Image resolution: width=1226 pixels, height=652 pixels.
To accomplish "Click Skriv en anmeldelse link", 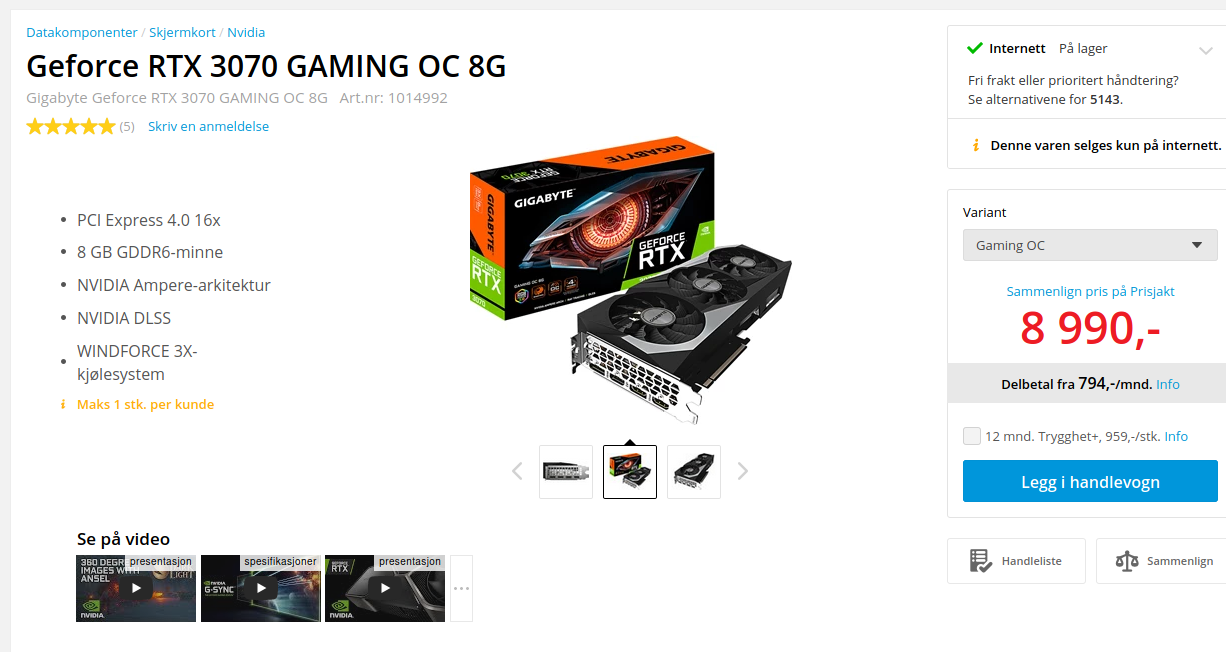I will (208, 126).
